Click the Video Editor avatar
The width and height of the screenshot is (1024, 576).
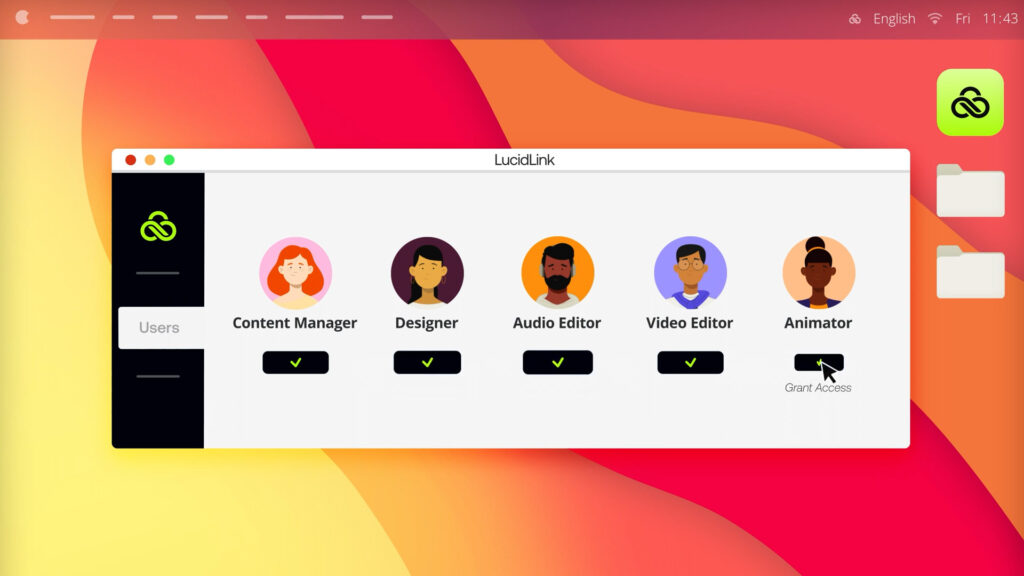(x=690, y=272)
